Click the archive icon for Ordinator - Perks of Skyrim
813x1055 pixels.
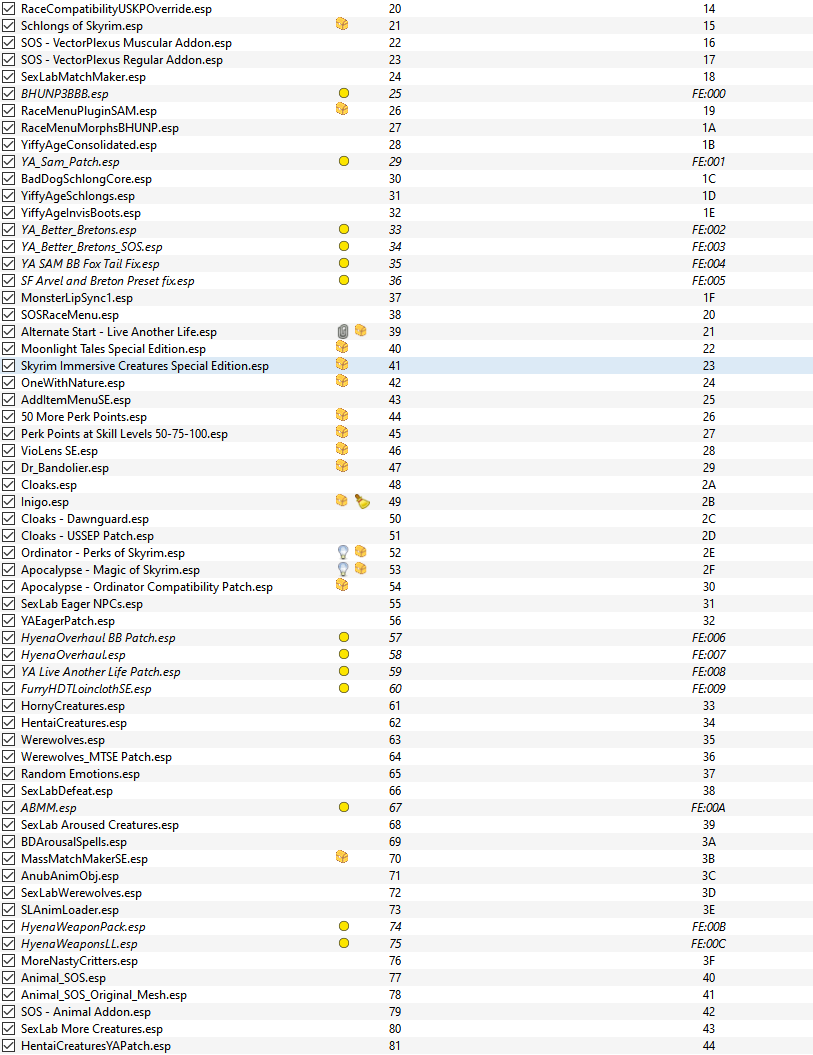pyautogui.click(x=361, y=552)
